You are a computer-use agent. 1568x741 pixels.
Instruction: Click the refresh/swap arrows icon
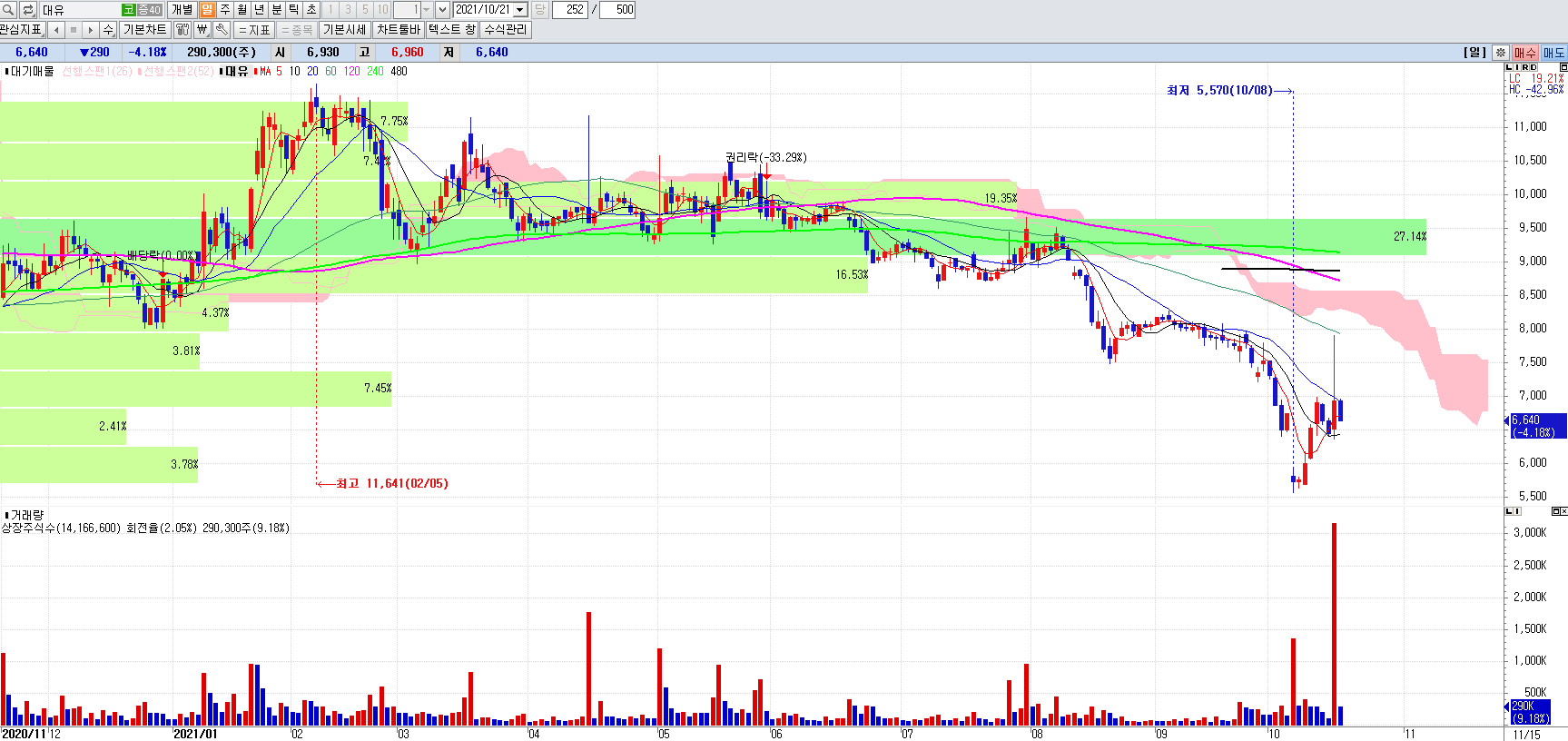click(x=28, y=9)
